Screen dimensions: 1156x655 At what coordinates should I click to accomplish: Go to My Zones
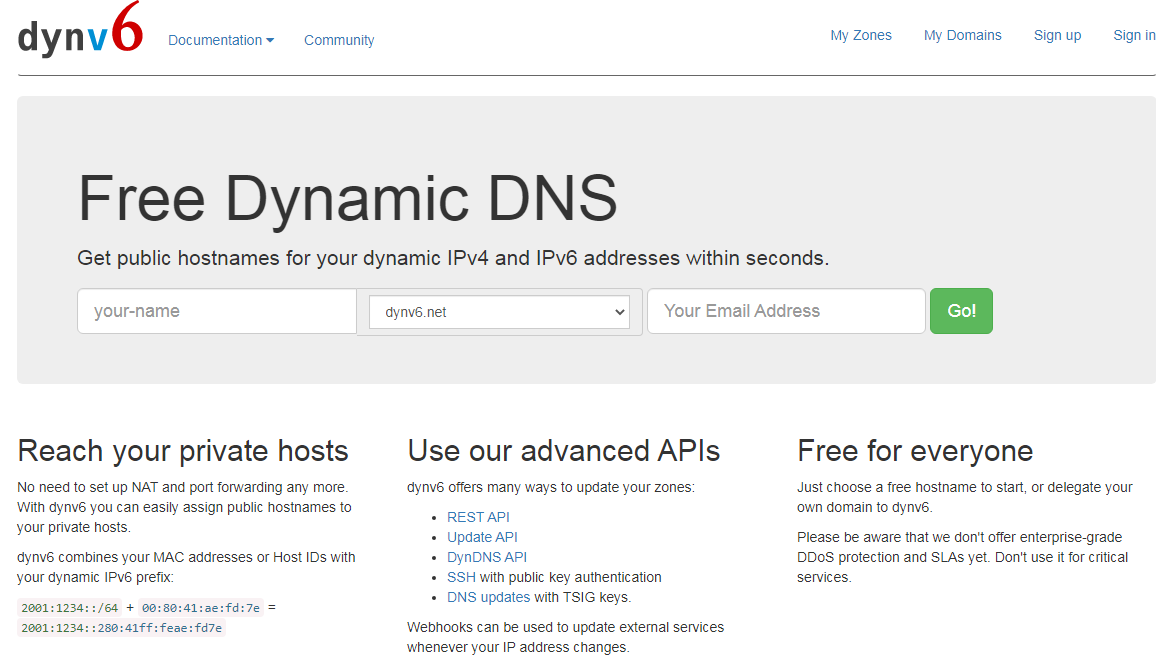click(x=860, y=35)
